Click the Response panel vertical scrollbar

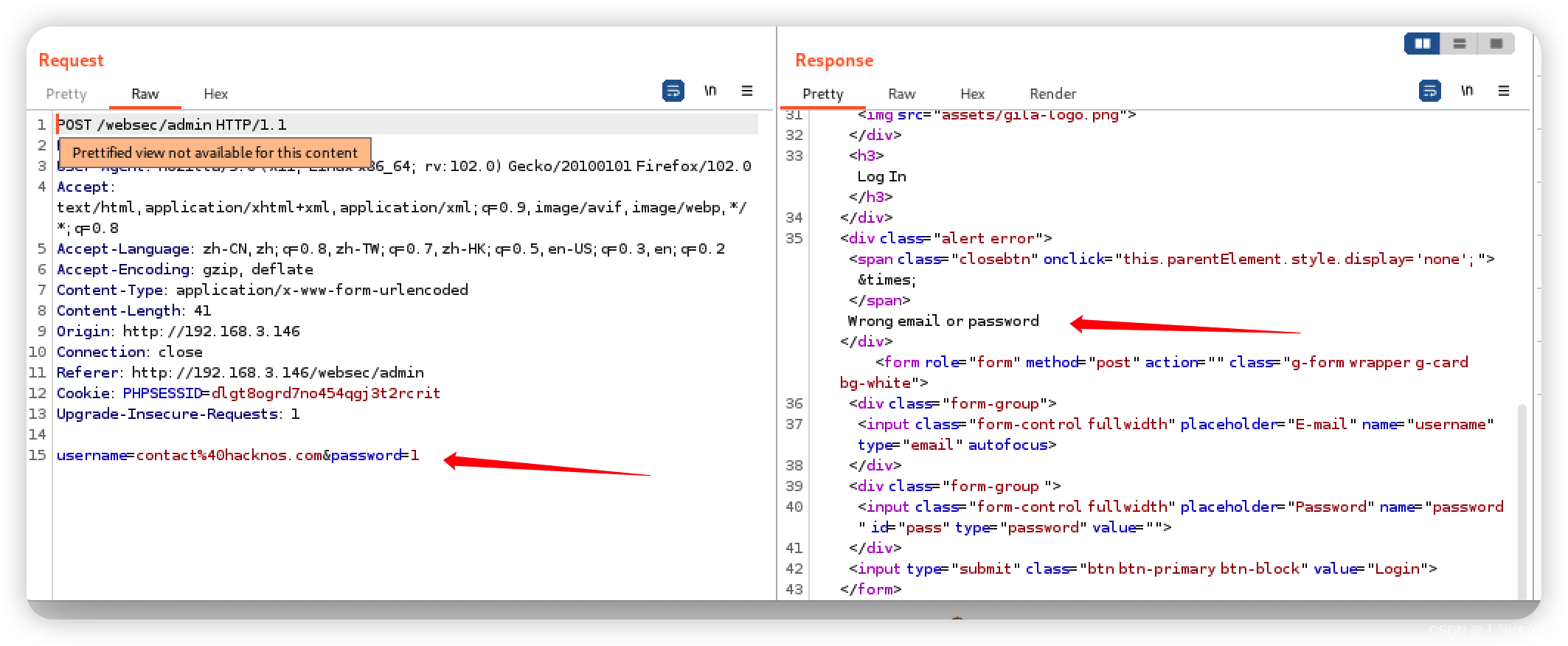click(1522, 501)
